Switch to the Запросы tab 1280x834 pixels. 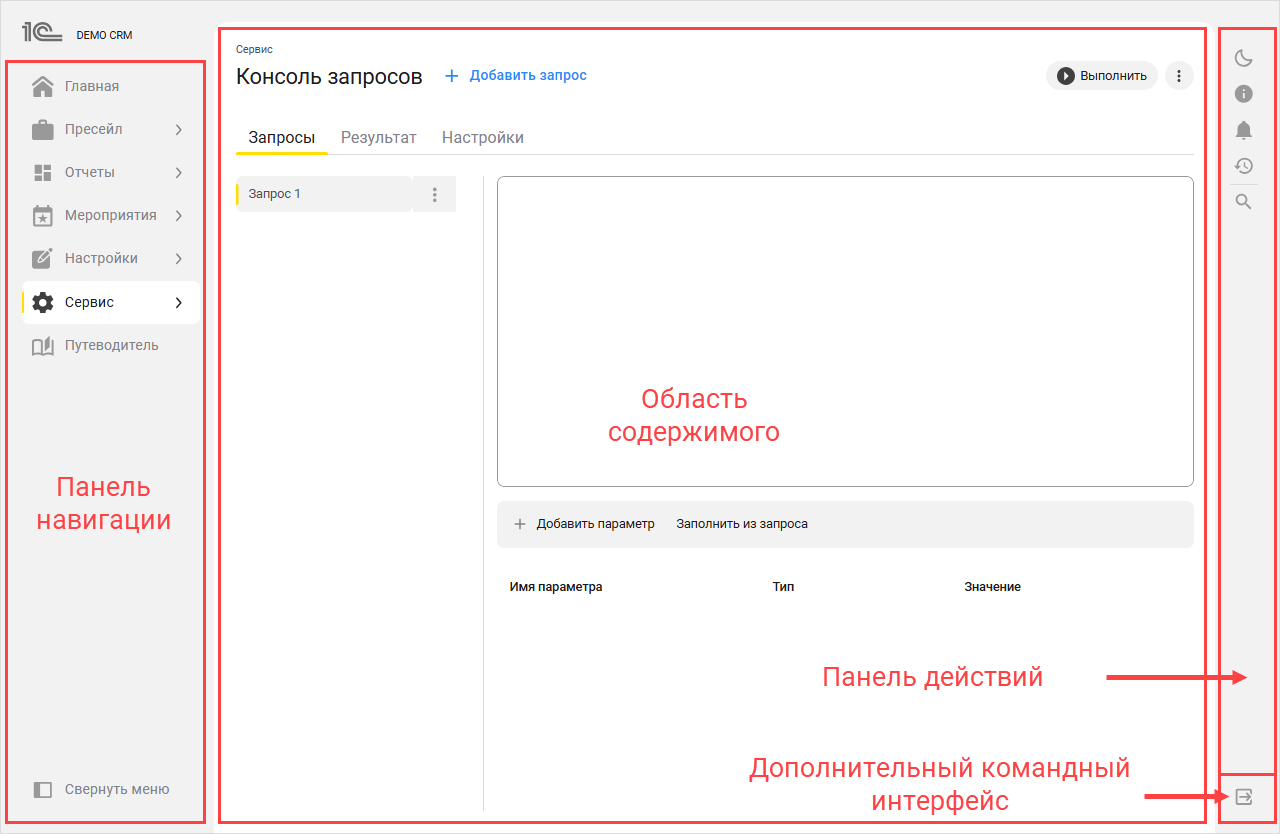[282, 138]
